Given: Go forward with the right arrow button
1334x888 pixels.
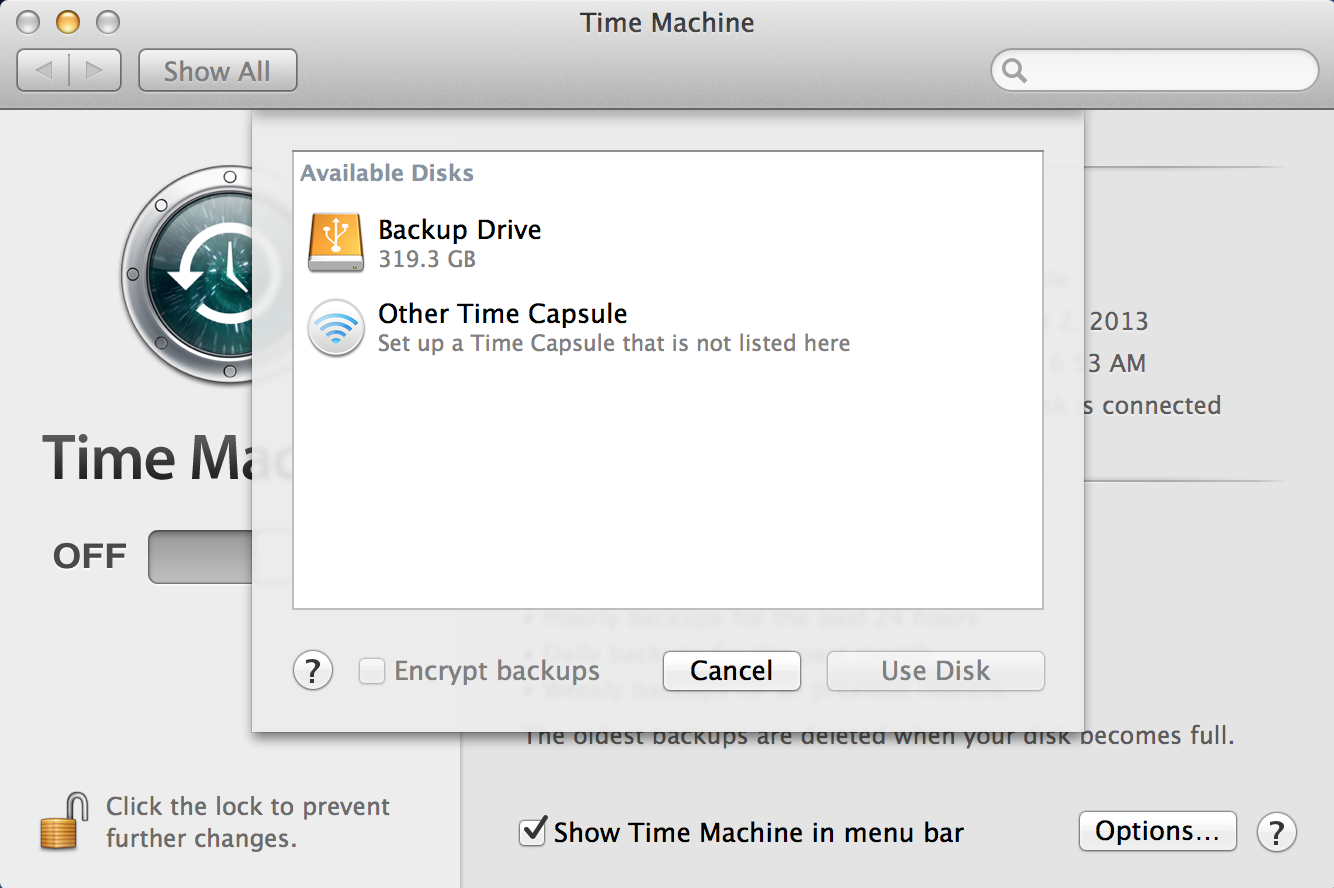Looking at the screenshot, I should click(95, 71).
